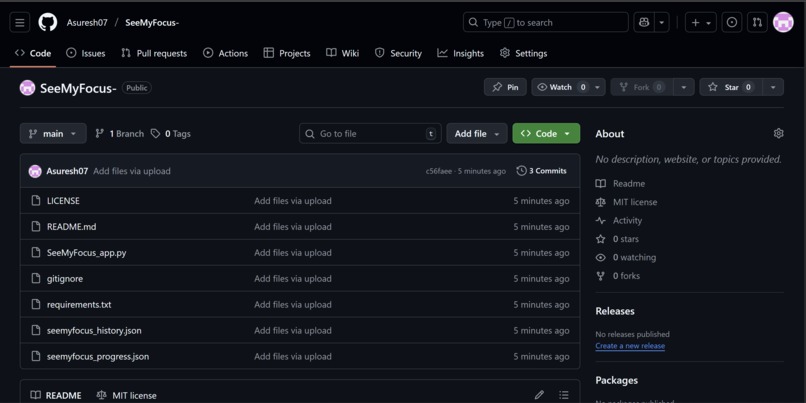Open the green Code clone dropdown
The width and height of the screenshot is (806, 403).
546,134
